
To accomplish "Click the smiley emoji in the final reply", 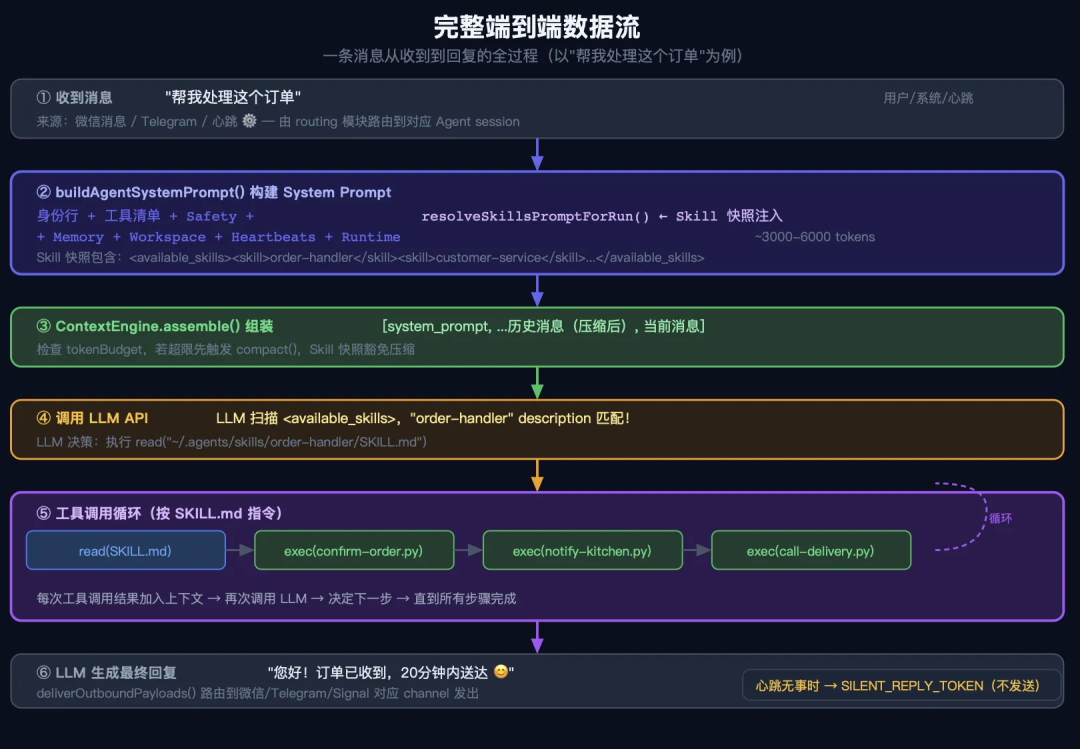I will pyautogui.click(x=501, y=671).
